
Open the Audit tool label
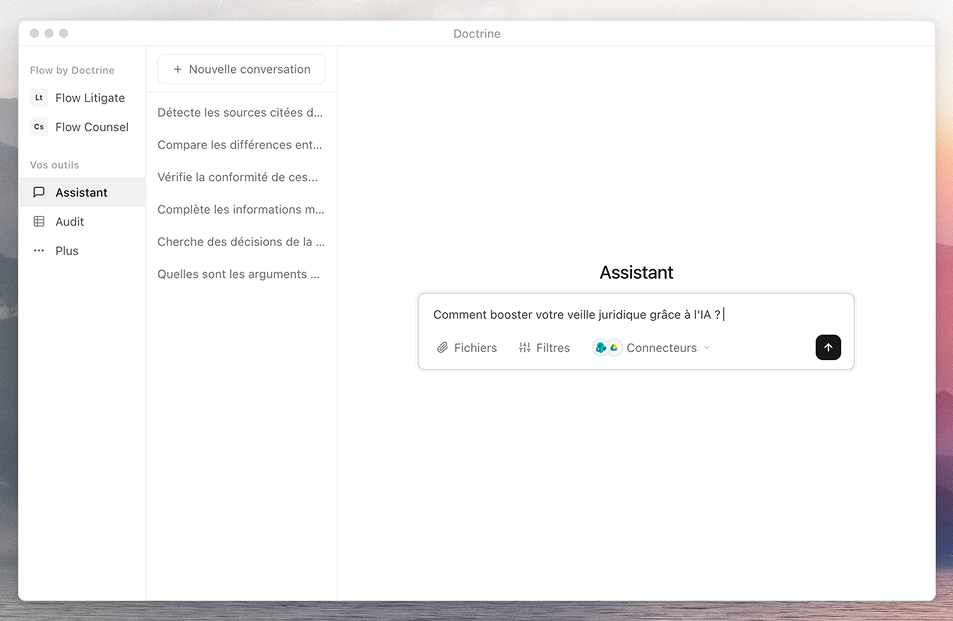pos(69,222)
